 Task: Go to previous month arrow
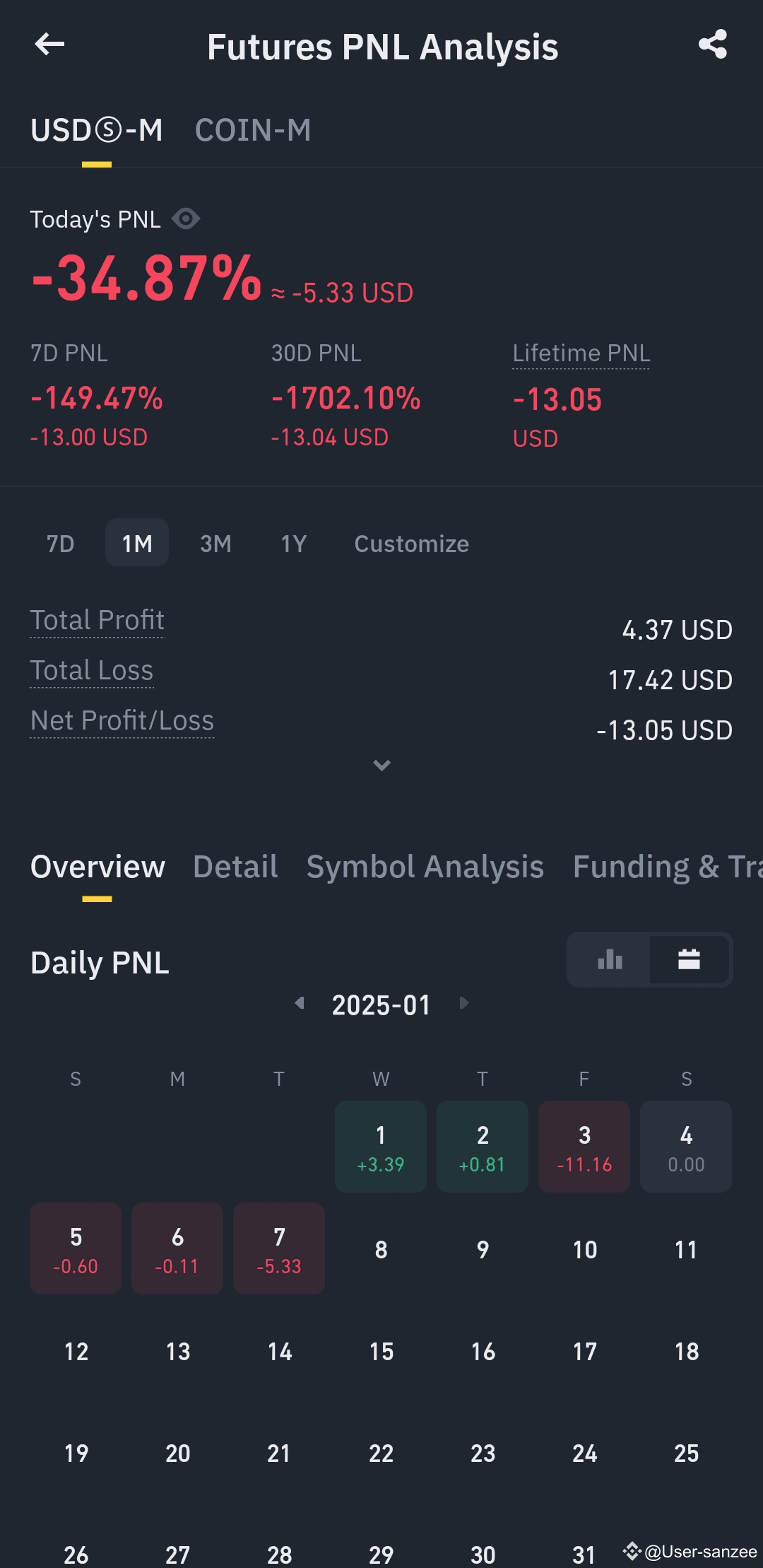(300, 1003)
